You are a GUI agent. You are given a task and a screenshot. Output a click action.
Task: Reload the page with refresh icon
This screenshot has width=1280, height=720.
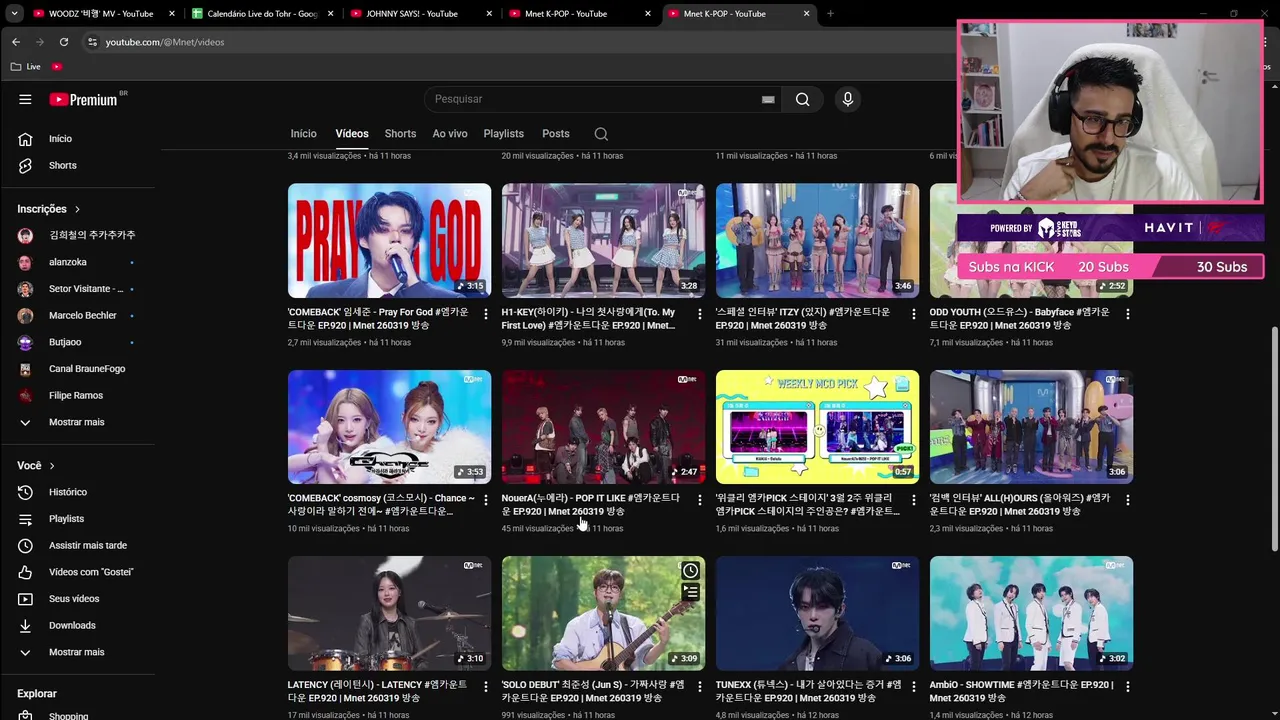pyautogui.click(x=64, y=42)
